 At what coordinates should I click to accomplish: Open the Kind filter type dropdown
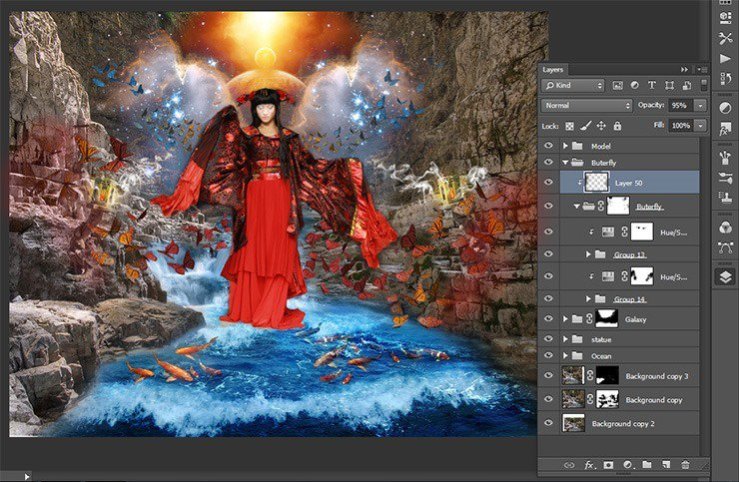tap(573, 85)
